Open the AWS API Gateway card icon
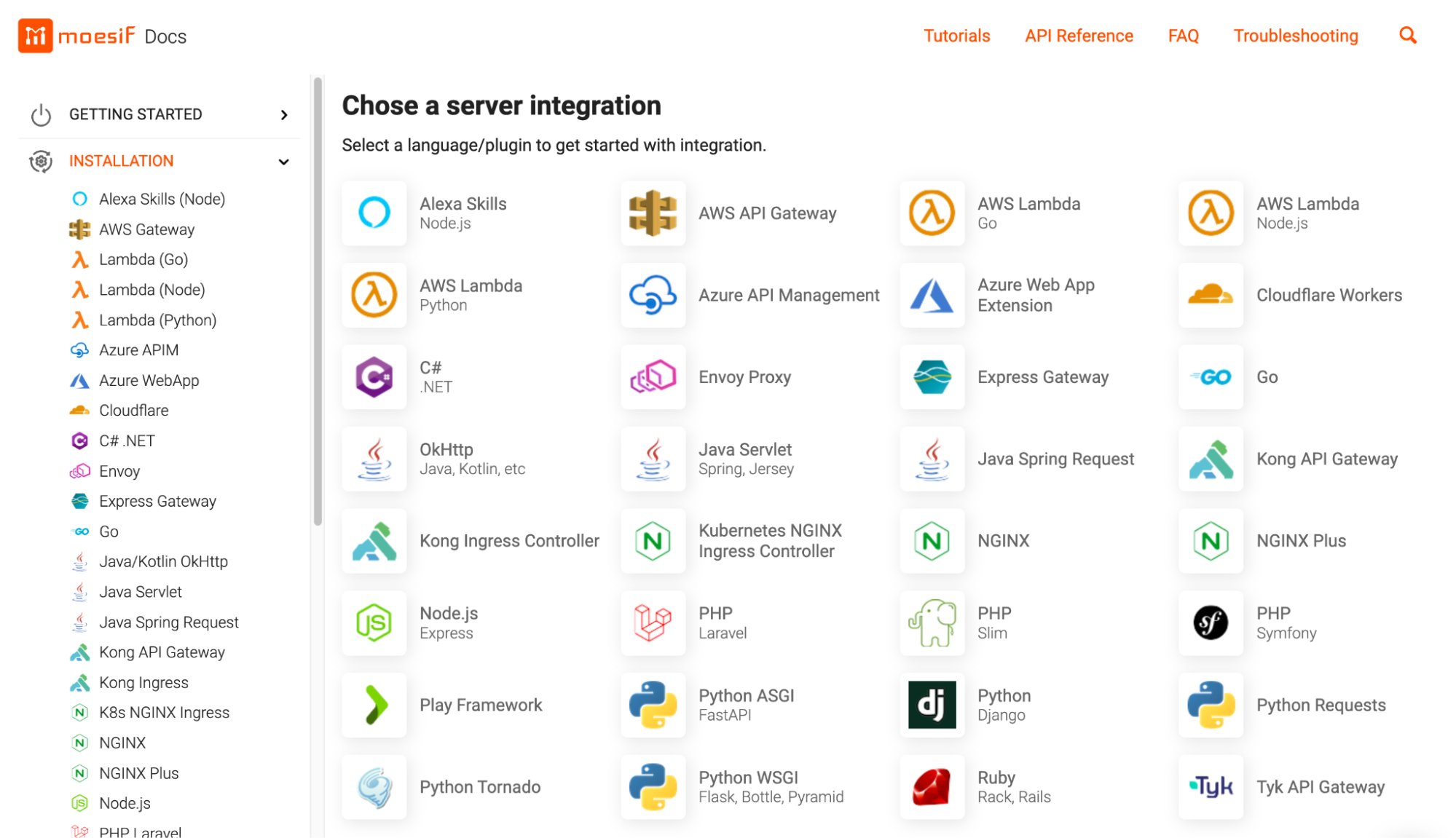The height and width of the screenshot is (838, 1456). pyautogui.click(x=653, y=213)
